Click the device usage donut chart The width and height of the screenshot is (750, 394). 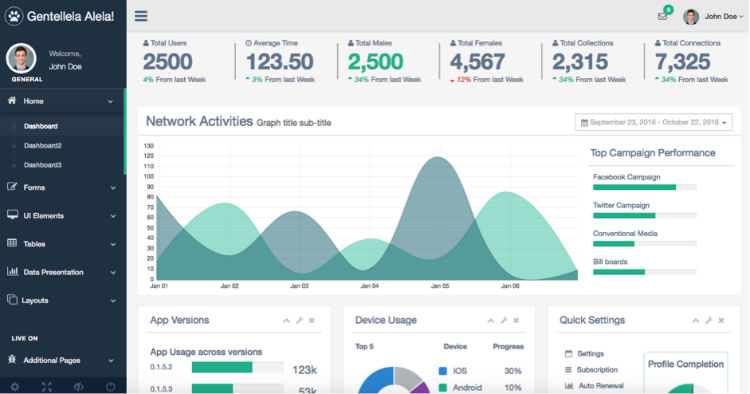[395, 381]
